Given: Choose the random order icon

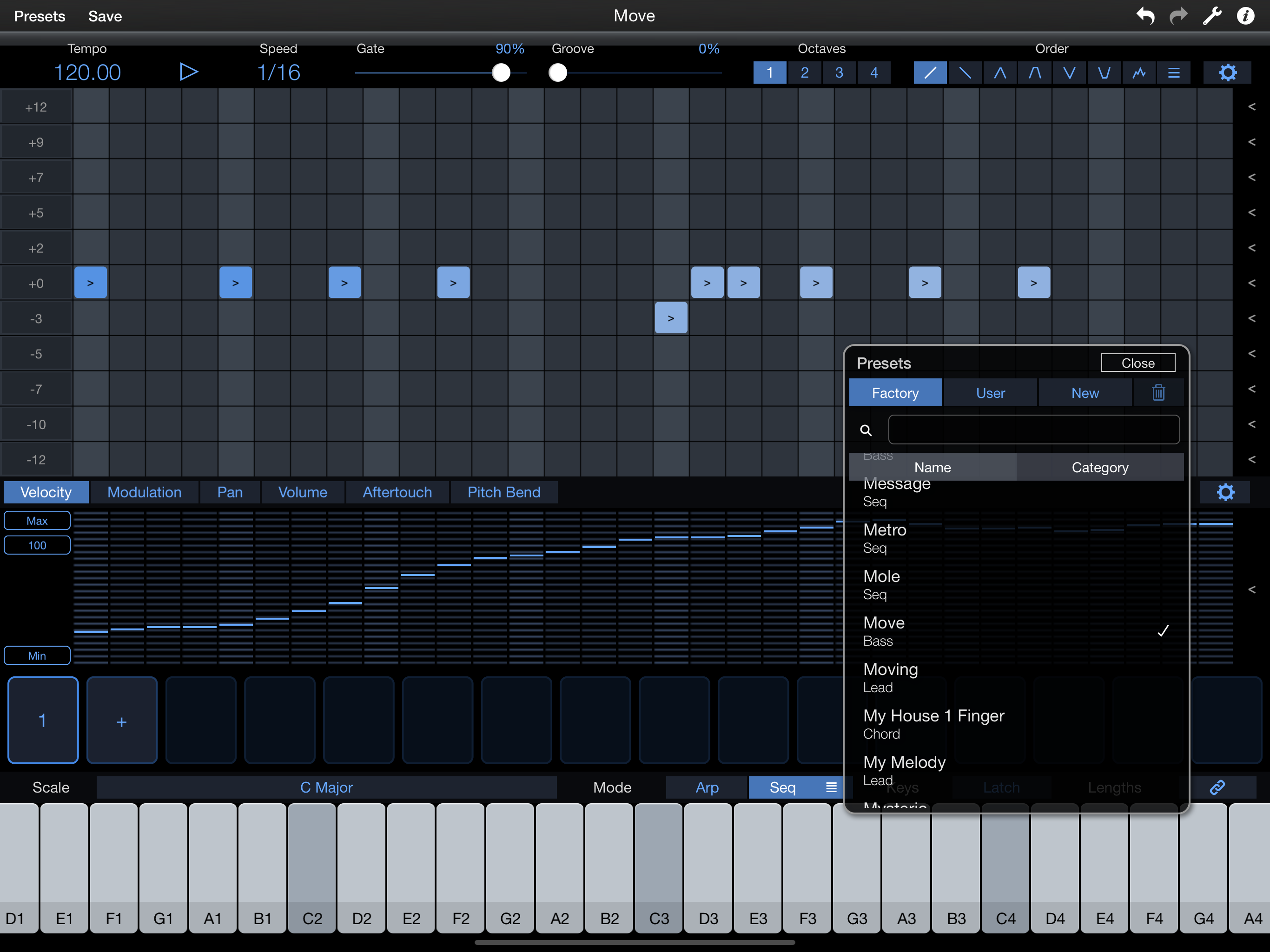Looking at the screenshot, I should click(x=1138, y=73).
